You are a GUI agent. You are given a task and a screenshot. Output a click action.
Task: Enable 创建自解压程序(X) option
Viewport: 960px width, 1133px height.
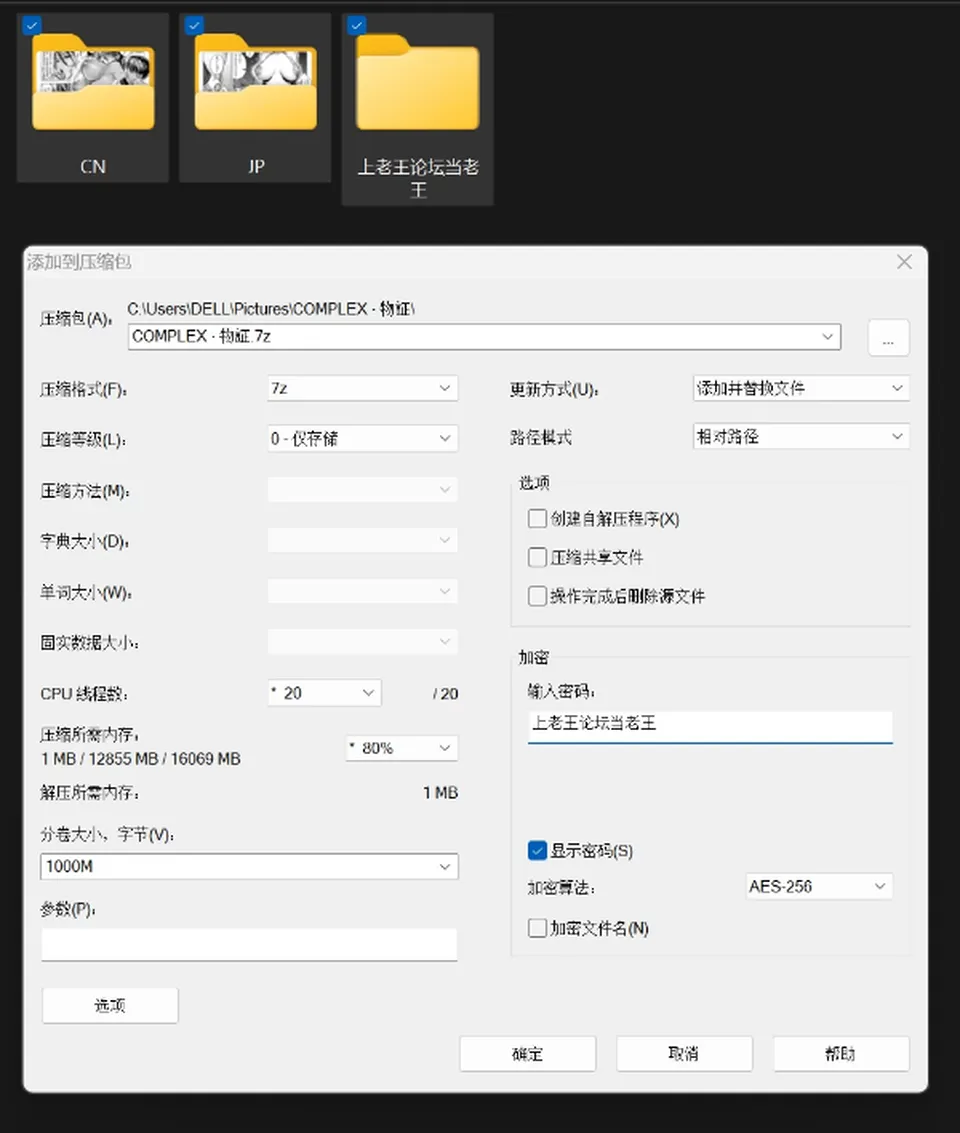point(537,519)
